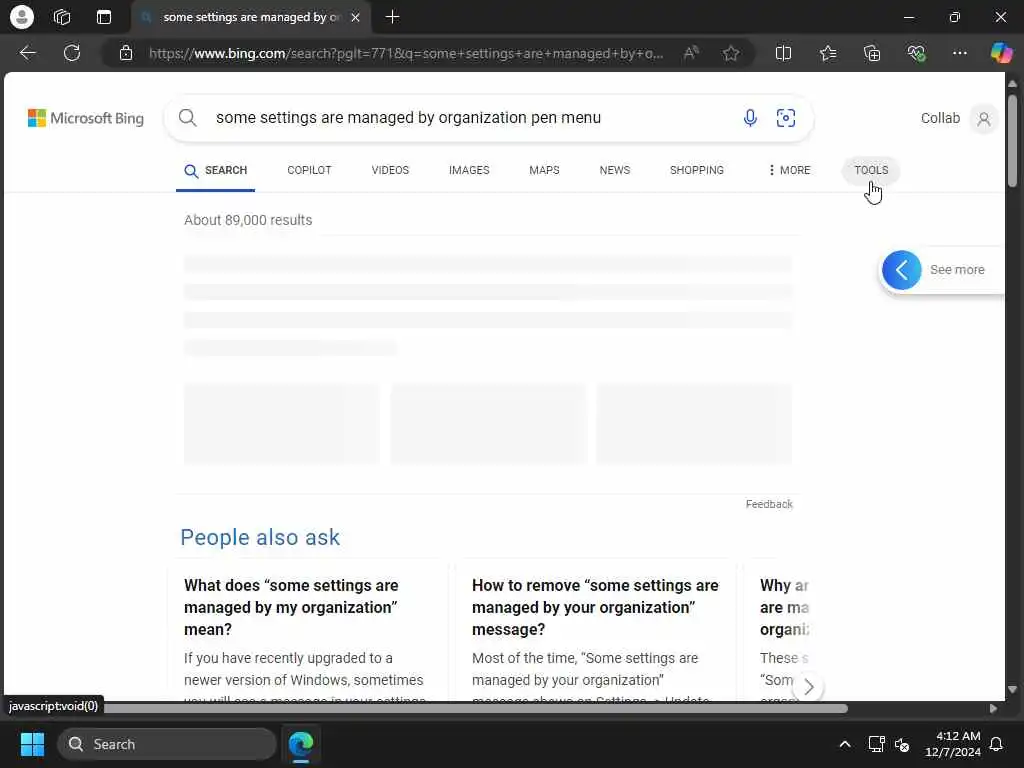Activate Read aloud icon in address bar

coord(691,53)
